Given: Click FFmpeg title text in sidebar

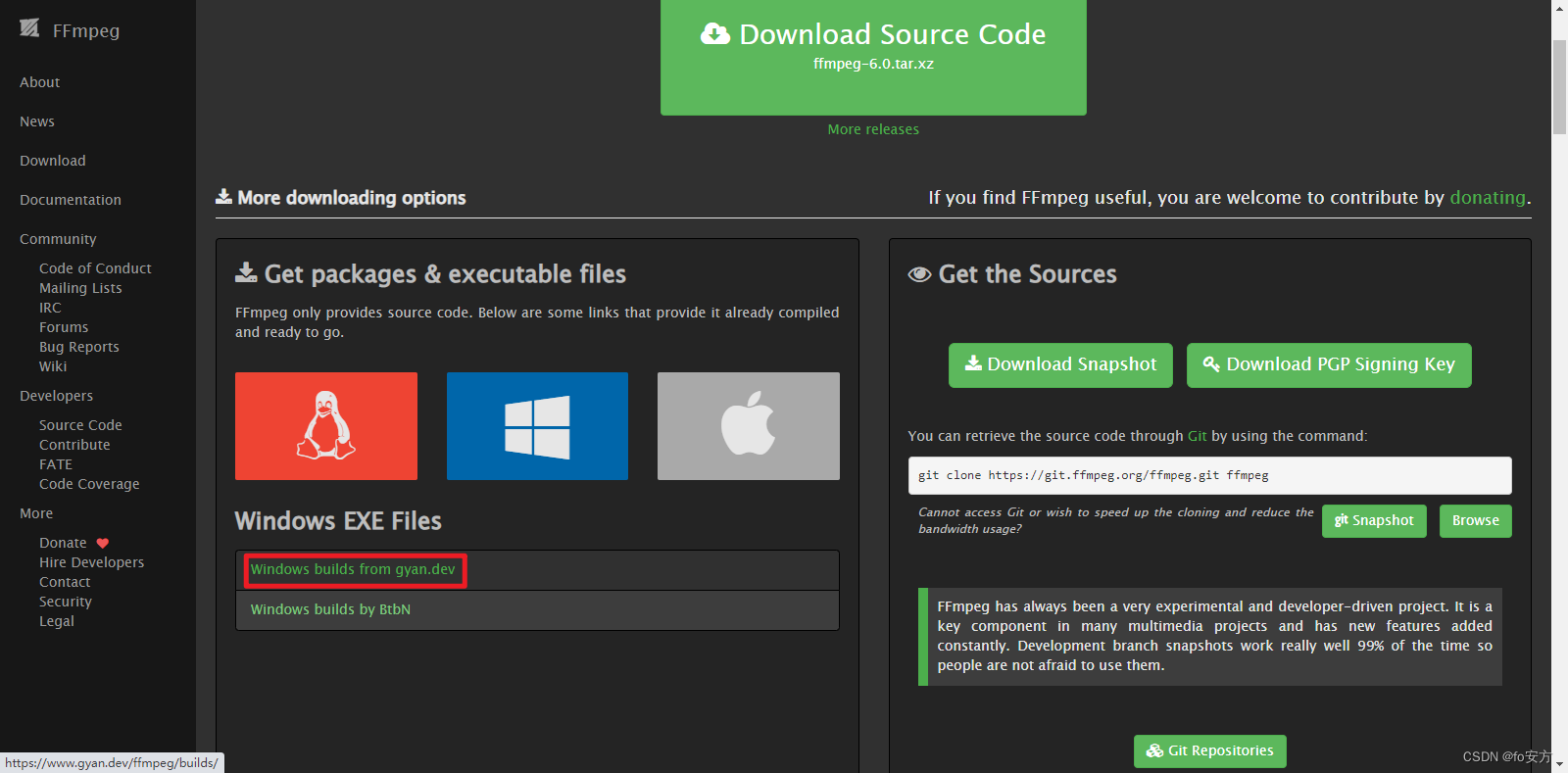Looking at the screenshot, I should pyautogui.click(x=86, y=30).
